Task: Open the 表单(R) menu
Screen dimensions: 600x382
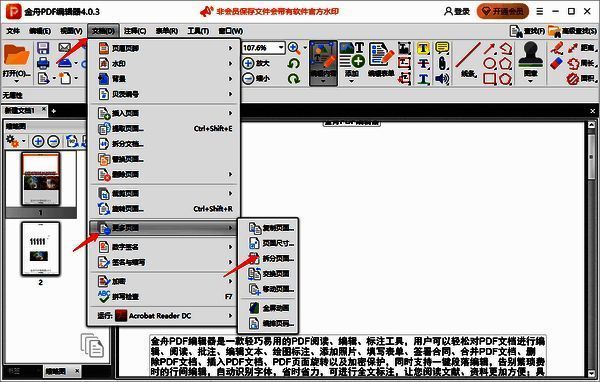Action: pyautogui.click(x=166, y=31)
